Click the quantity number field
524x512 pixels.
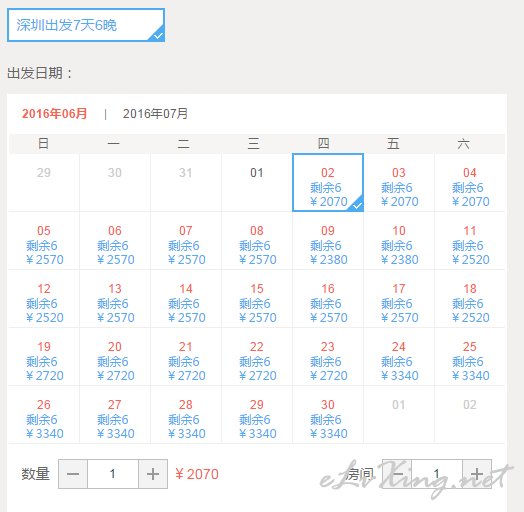click(113, 474)
